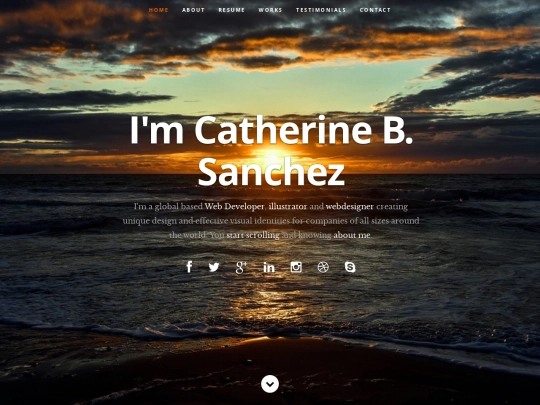The height and width of the screenshot is (405, 540).
Task: Click the 'illustrator' highlighted text
Action: (x=288, y=207)
